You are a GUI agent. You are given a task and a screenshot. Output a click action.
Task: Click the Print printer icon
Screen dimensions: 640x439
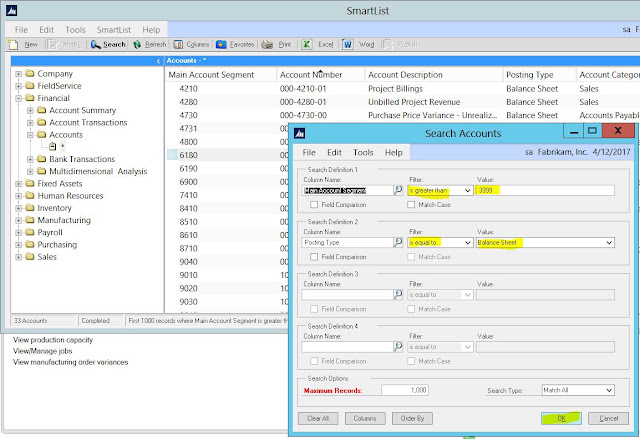click(x=267, y=44)
